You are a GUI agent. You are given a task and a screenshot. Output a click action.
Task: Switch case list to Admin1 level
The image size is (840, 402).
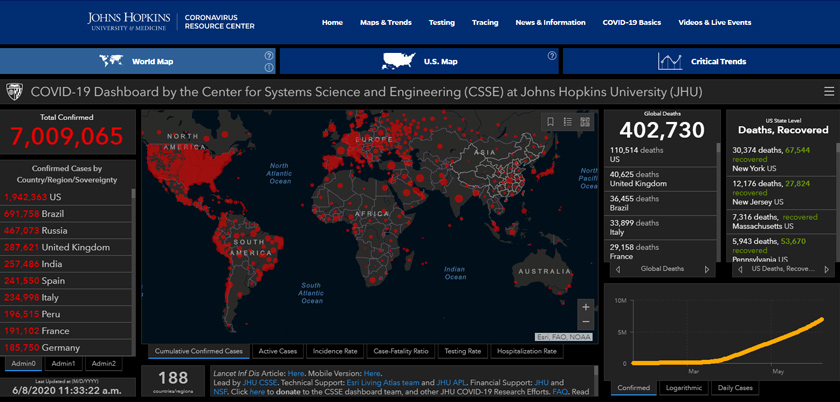(63, 363)
